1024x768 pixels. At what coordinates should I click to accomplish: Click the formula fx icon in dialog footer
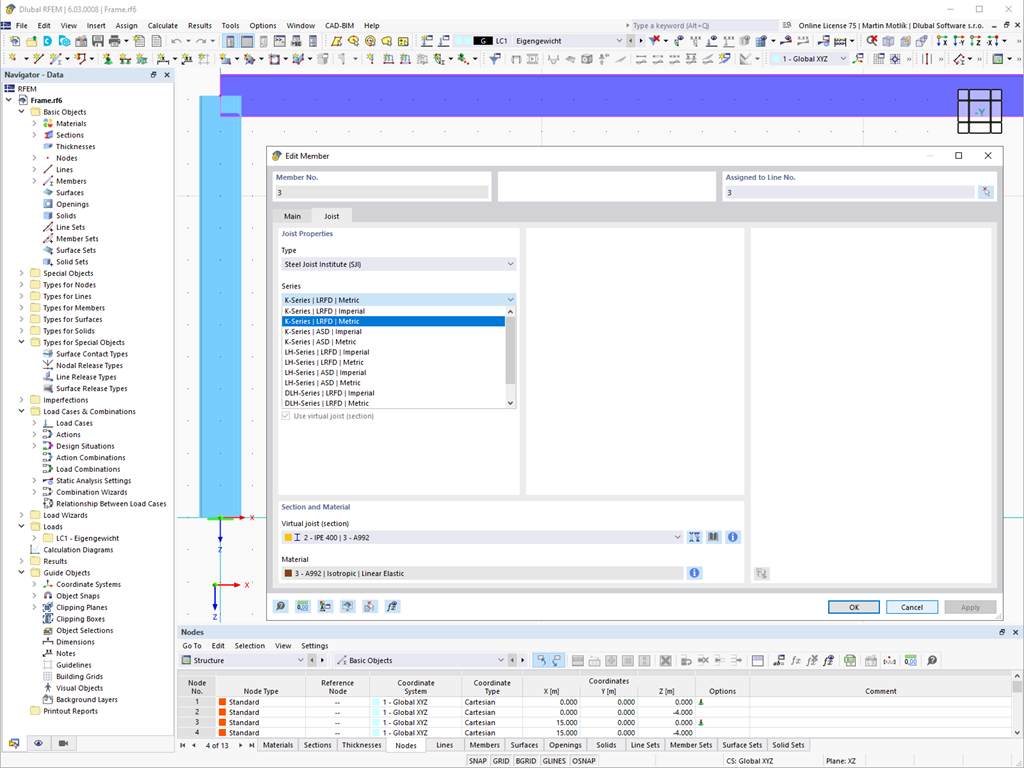tap(392, 606)
